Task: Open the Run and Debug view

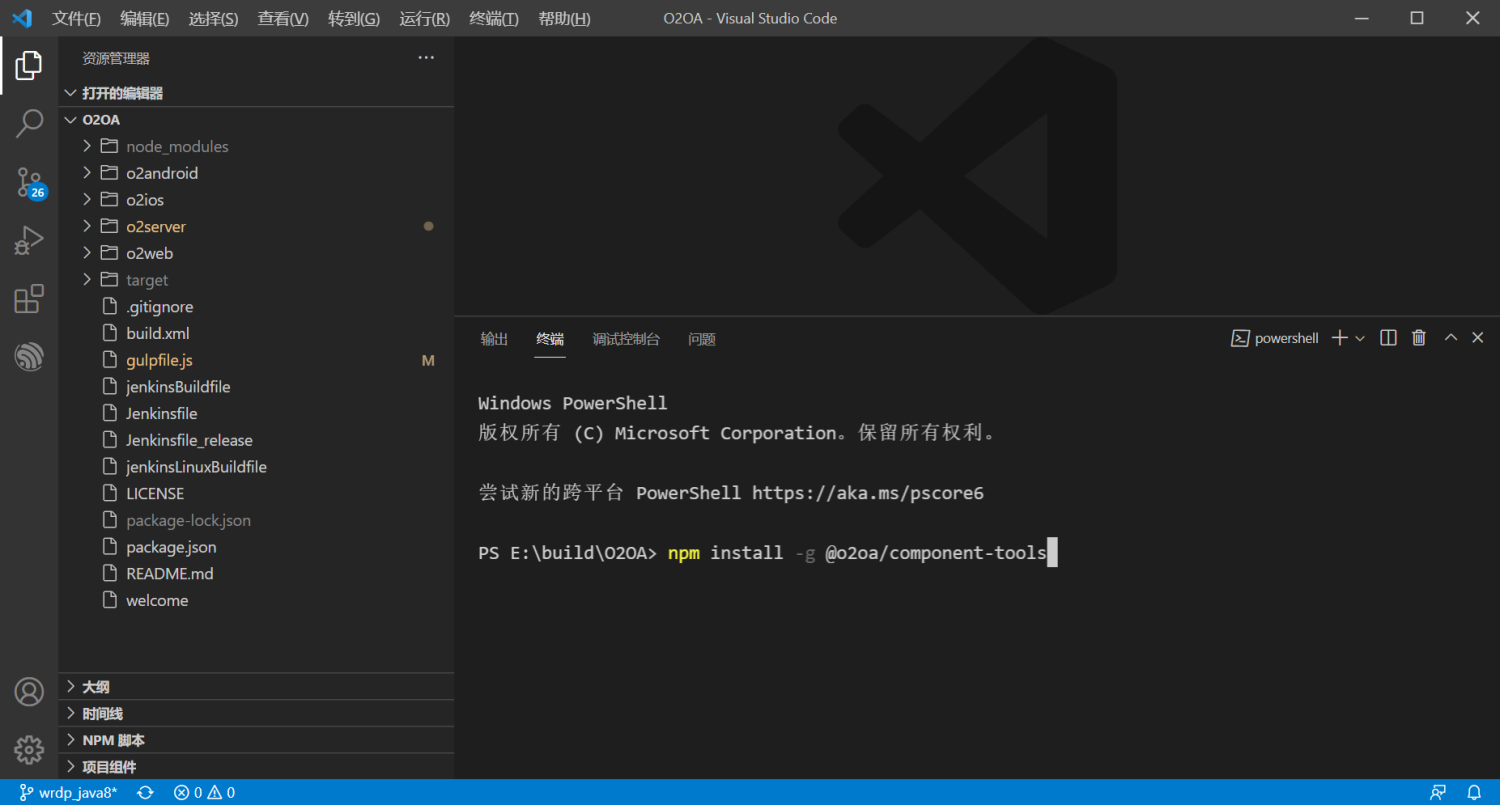Action: coord(29,240)
